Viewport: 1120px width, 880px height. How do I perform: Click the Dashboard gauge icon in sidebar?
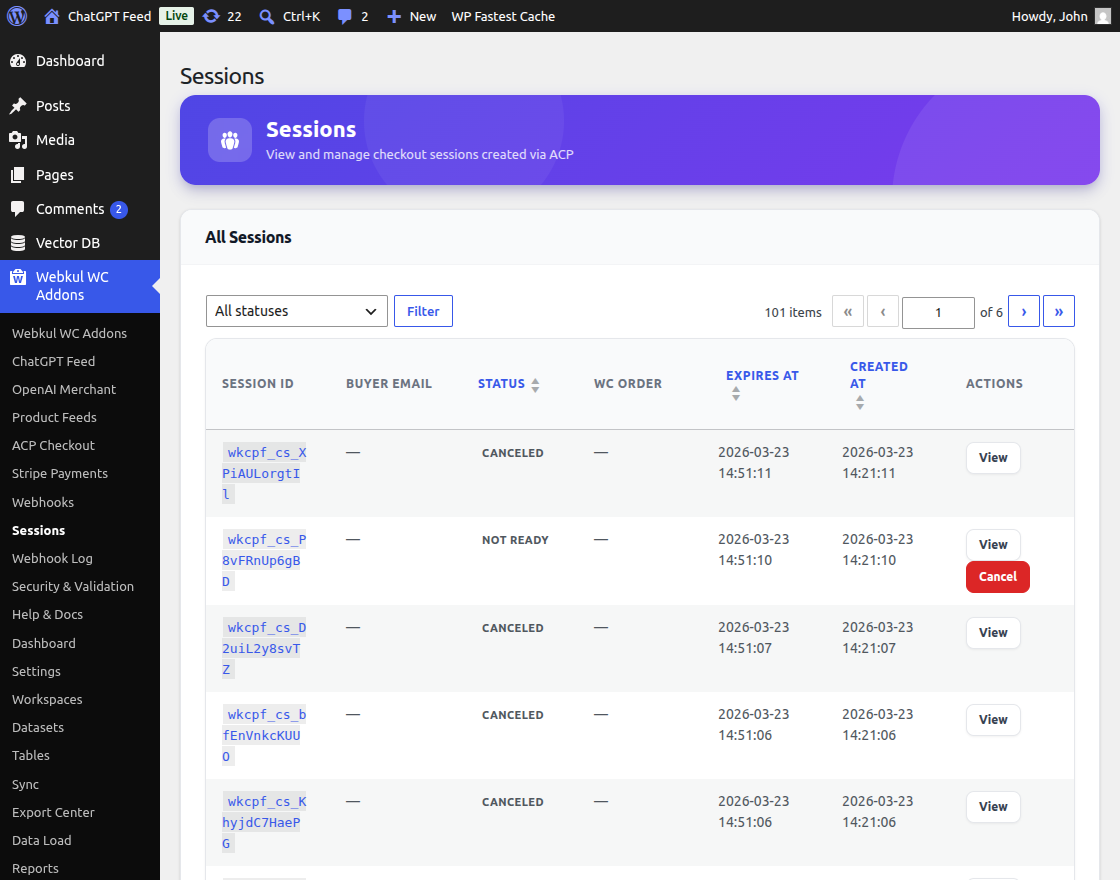tap(18, 61)
